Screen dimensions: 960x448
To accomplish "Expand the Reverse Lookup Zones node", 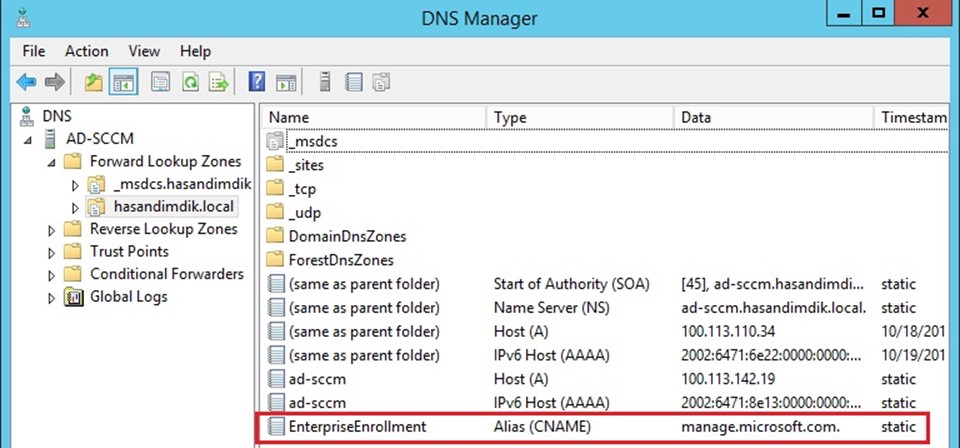I will (52, 231).
